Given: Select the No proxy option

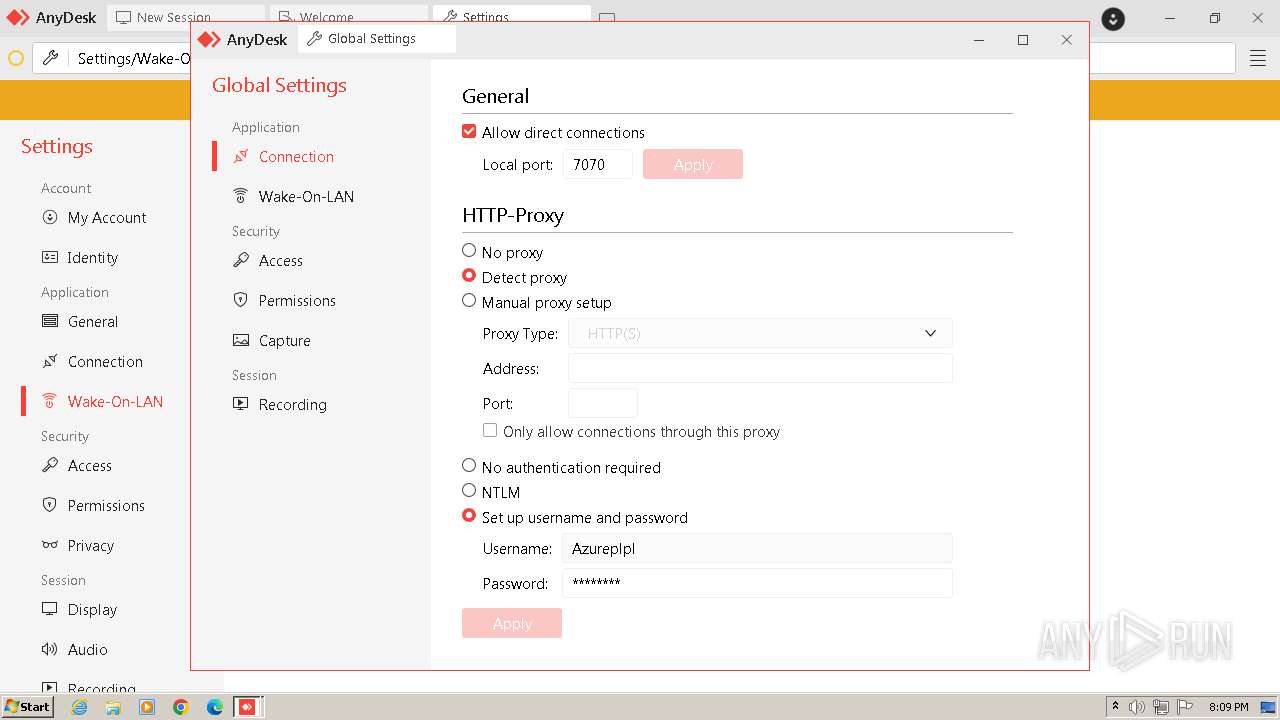Looking at the screenshot, I should coord(469,250).
